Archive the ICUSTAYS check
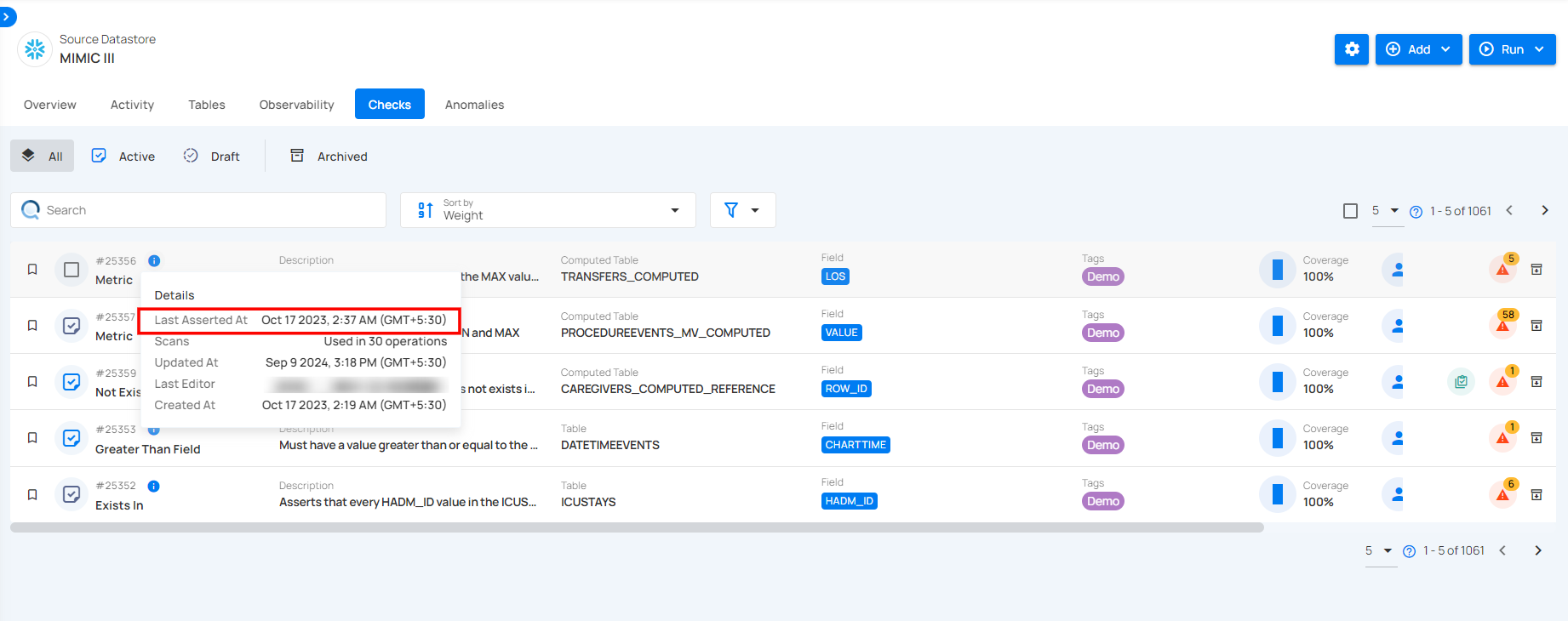 pyautogui.click(x=1537, y=495)
